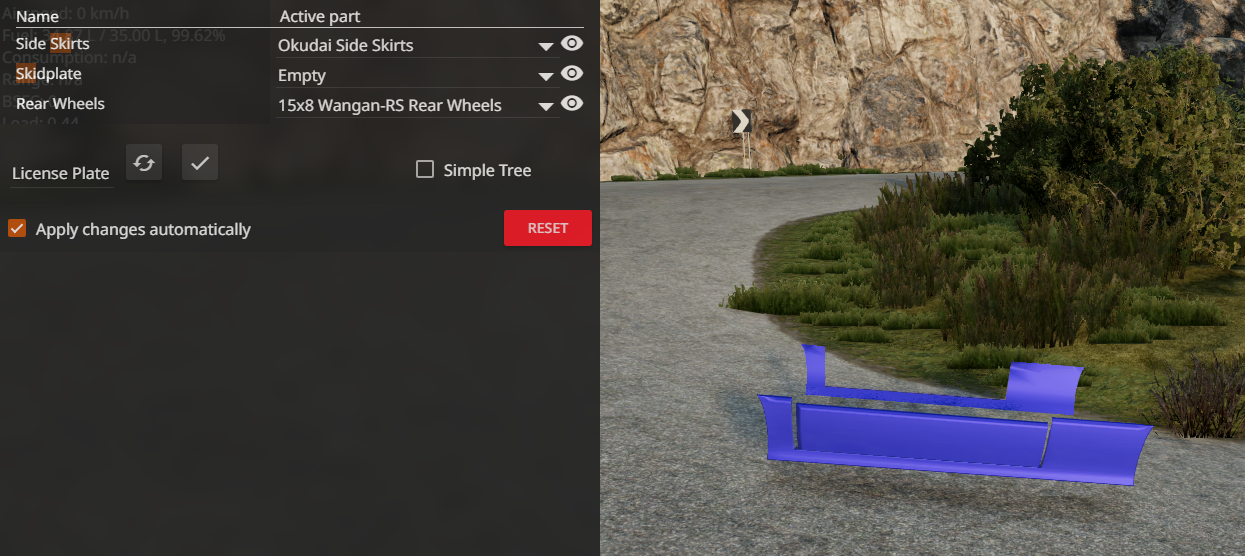Click the chevron road sign by the cliff
The image size is (1245, 556).
[x=741, y=121]
